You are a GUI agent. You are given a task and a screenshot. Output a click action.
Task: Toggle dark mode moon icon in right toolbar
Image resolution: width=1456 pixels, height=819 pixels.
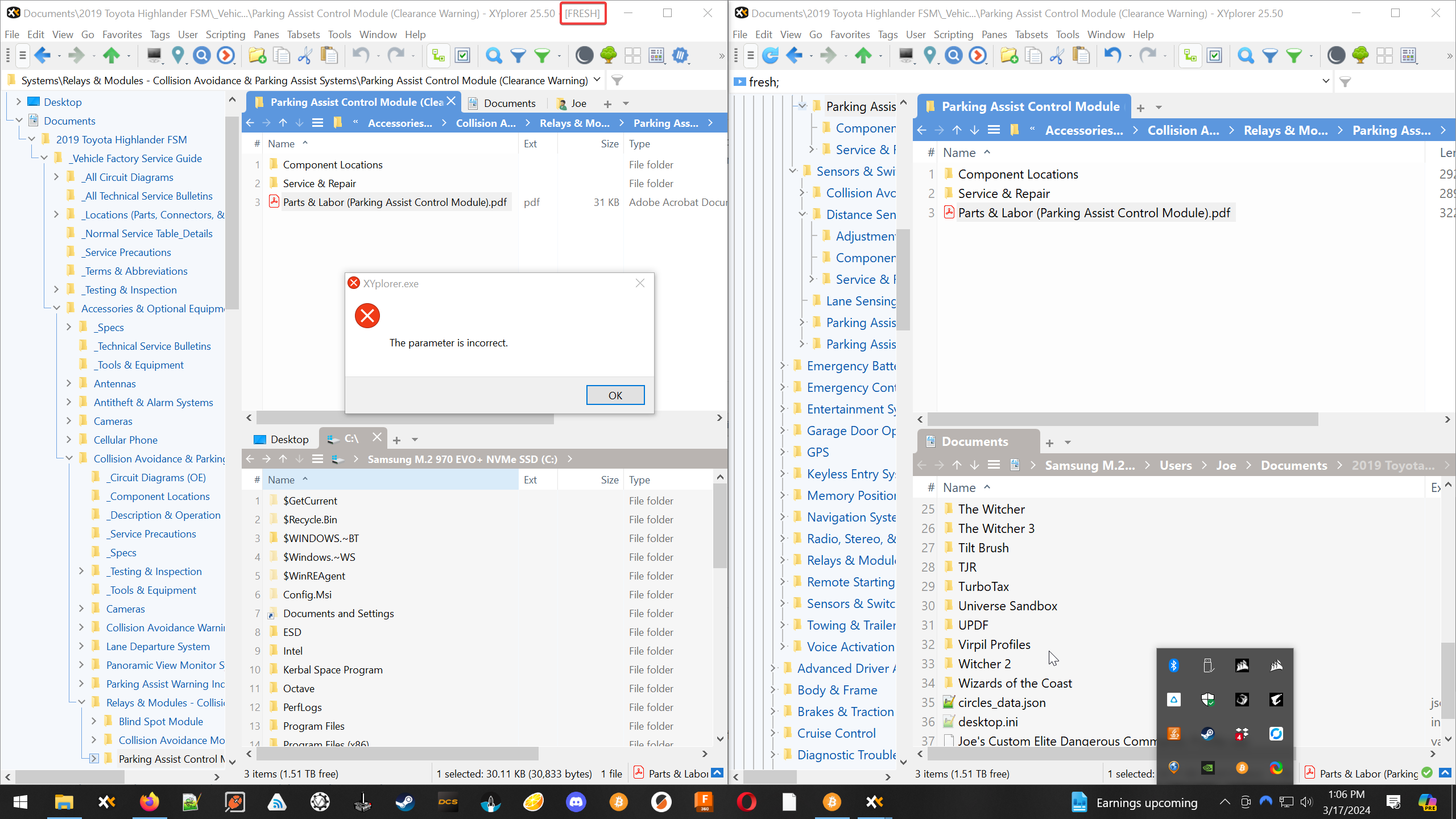tap(1336, 55)
